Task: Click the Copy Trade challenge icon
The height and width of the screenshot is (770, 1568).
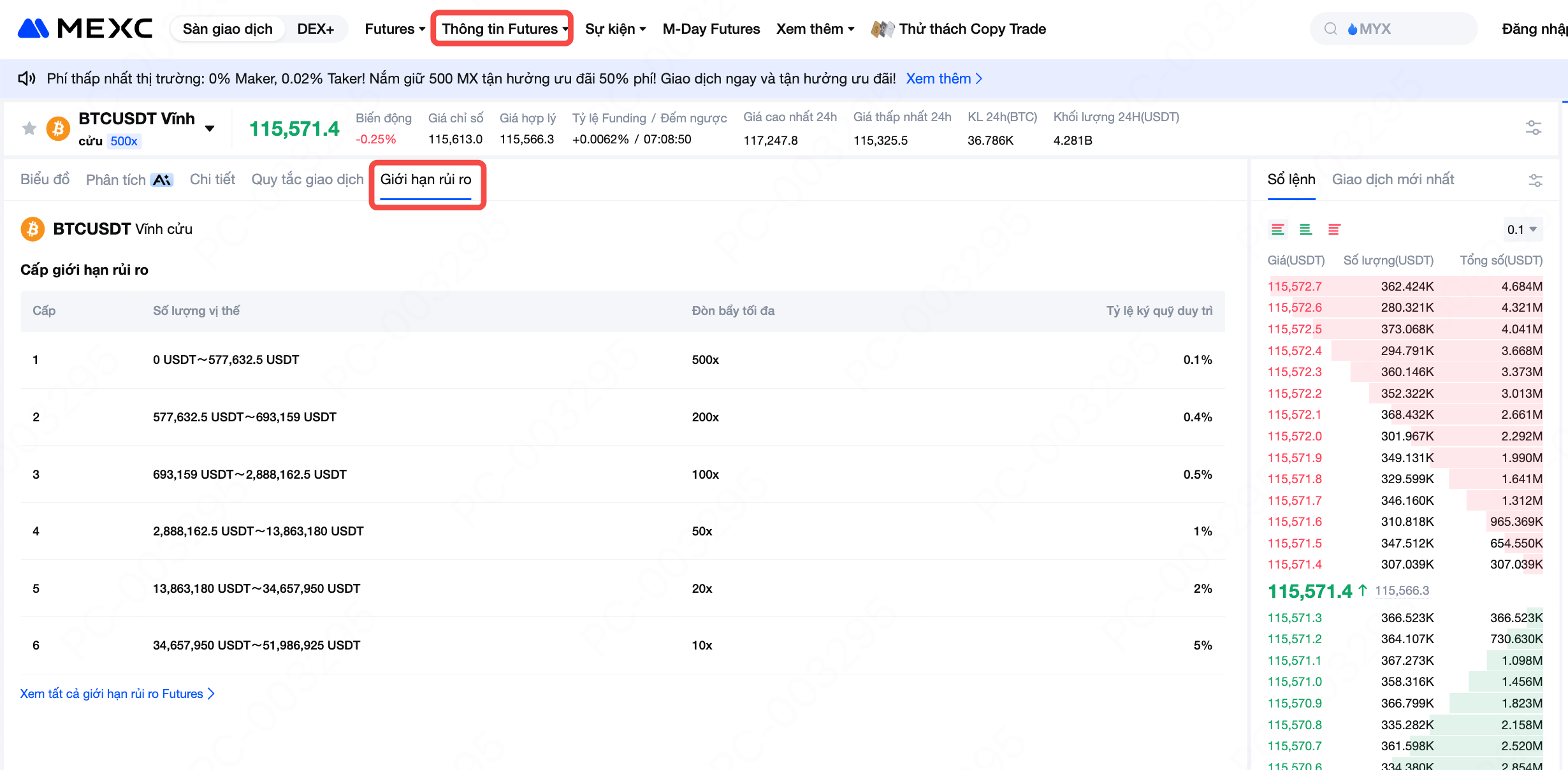Action: tap(882, 29)
